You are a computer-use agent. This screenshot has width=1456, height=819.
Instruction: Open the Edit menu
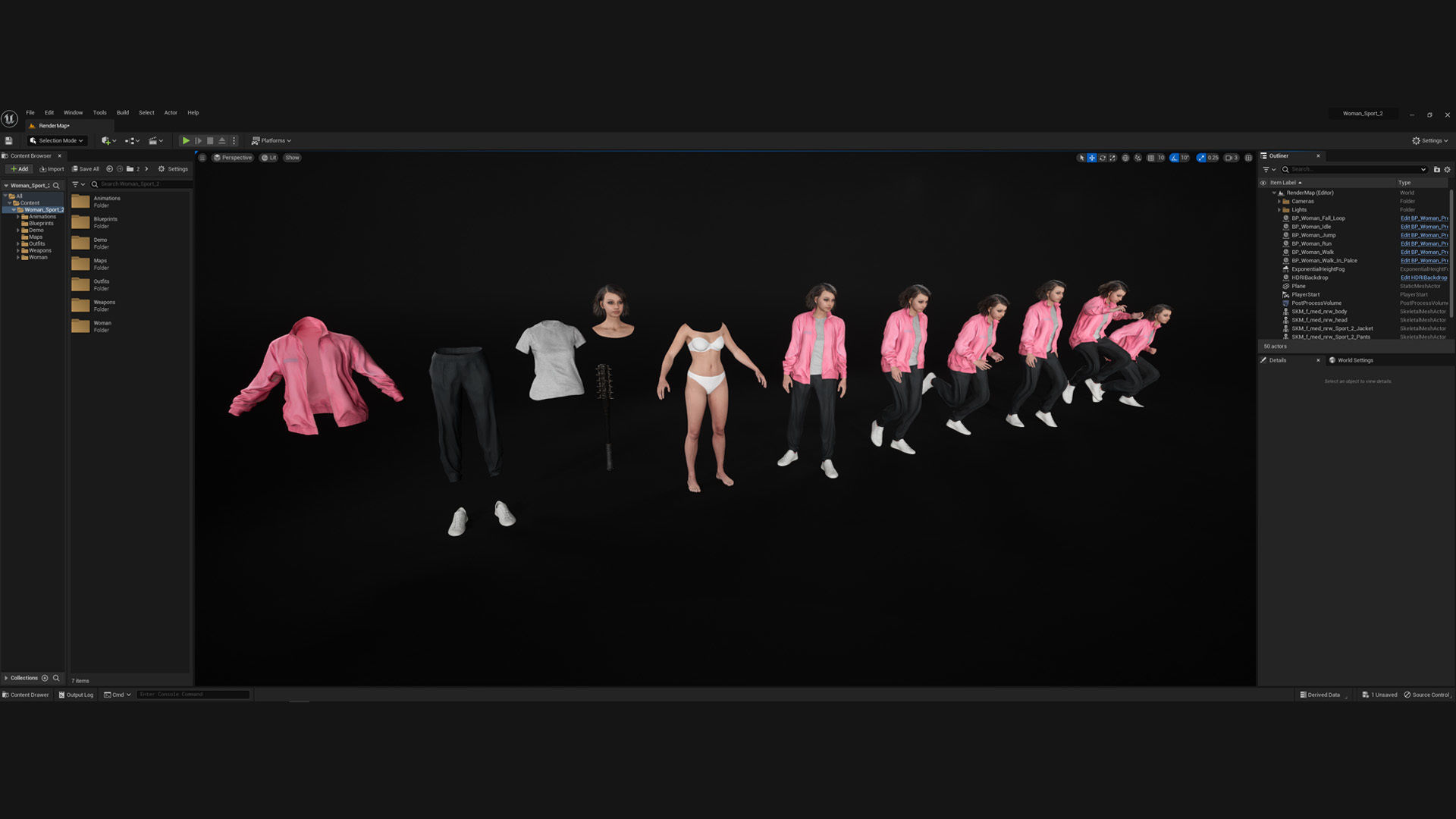click(49, 112)
